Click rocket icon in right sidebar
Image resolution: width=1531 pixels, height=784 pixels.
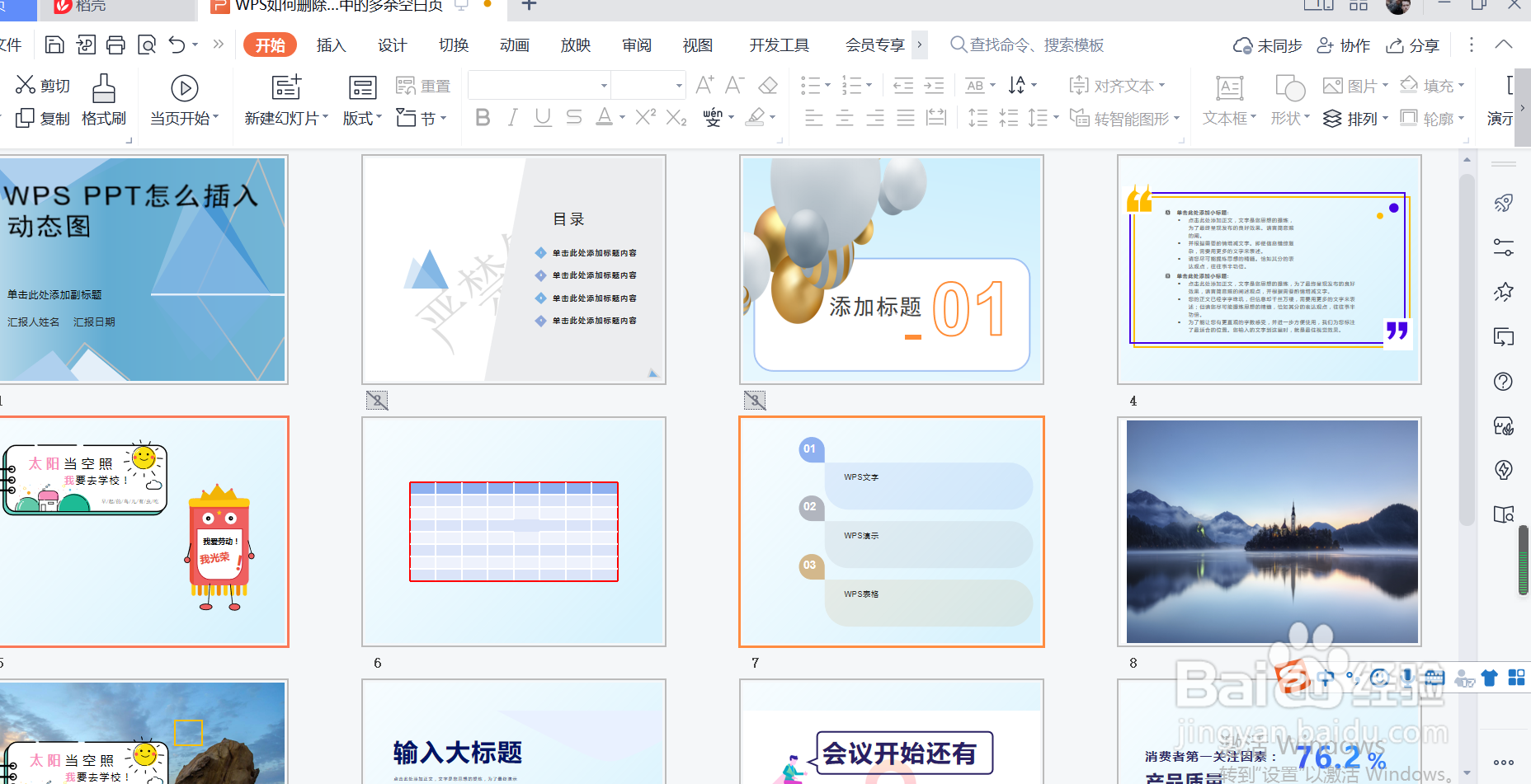point(1504,203)
